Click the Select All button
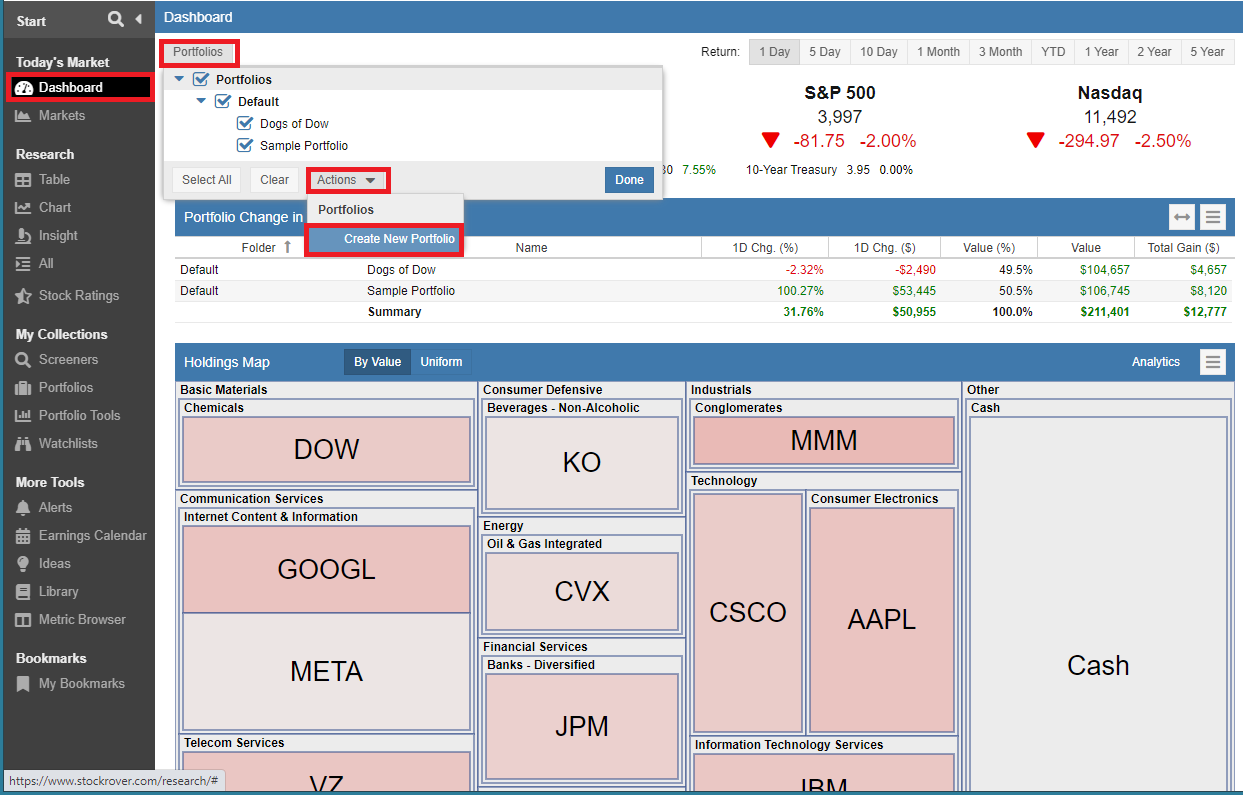The width and height of the screenshot is (1243, 795). point(207,180)
